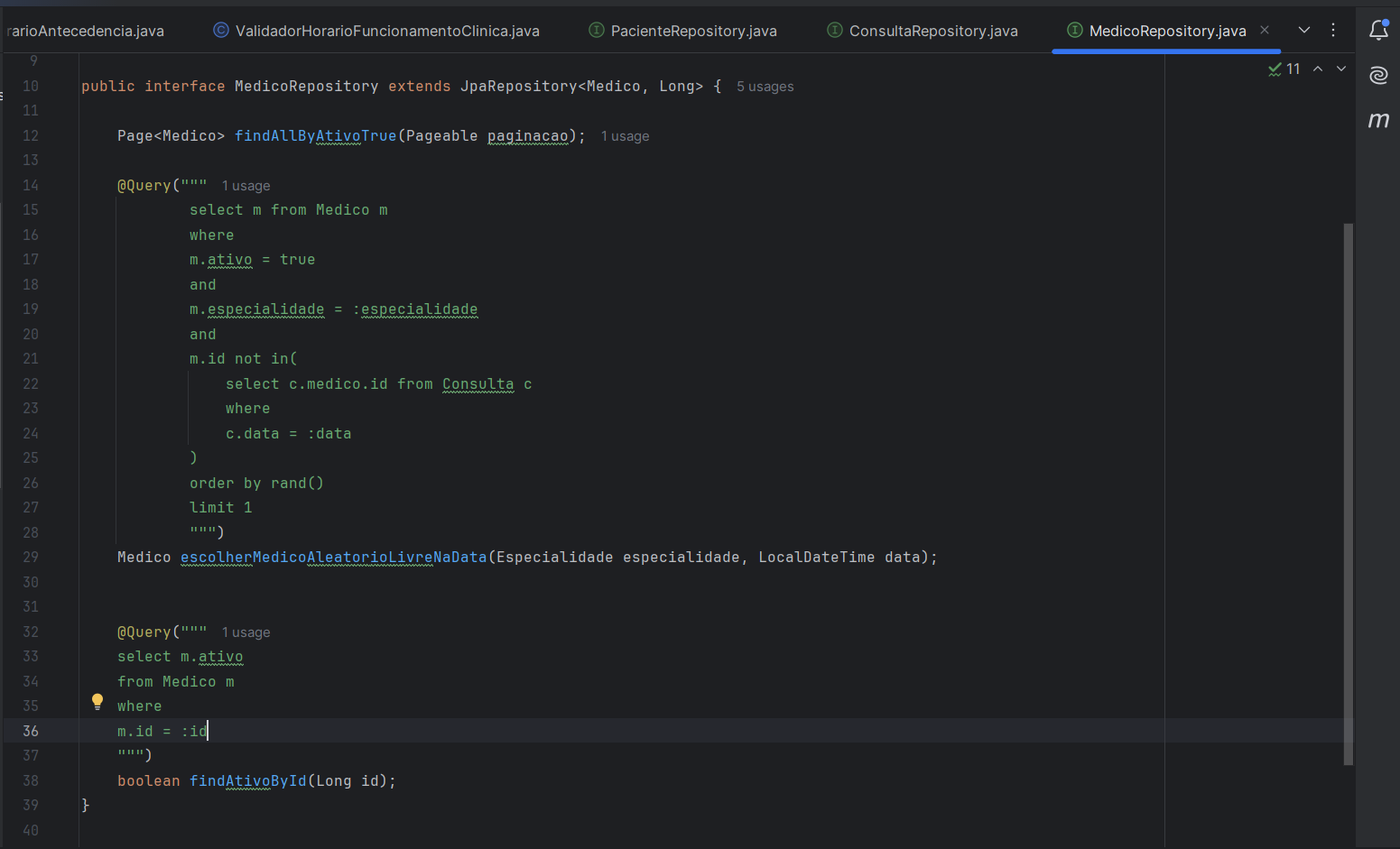Close the MedicoRepository.java tab
This screenshot has height=849, width=1400.
coord(1265,30)
